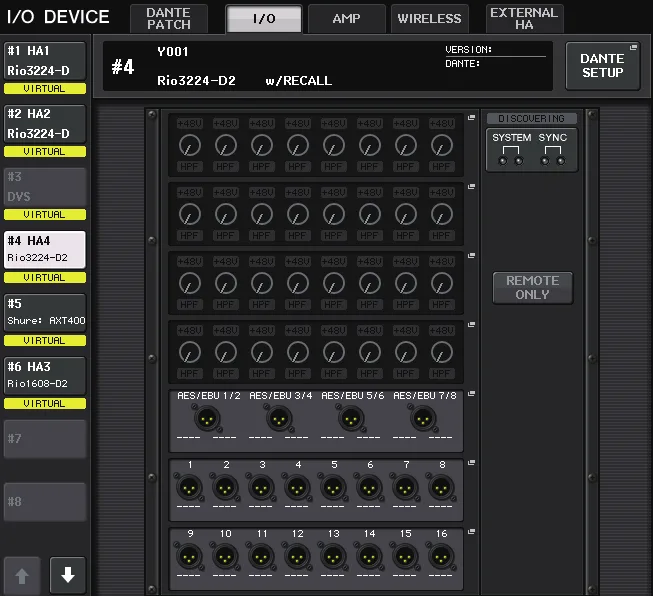This screenshot has height=596, width=653.
Task: Click the DANTE SETUP button
Action: 602,66
